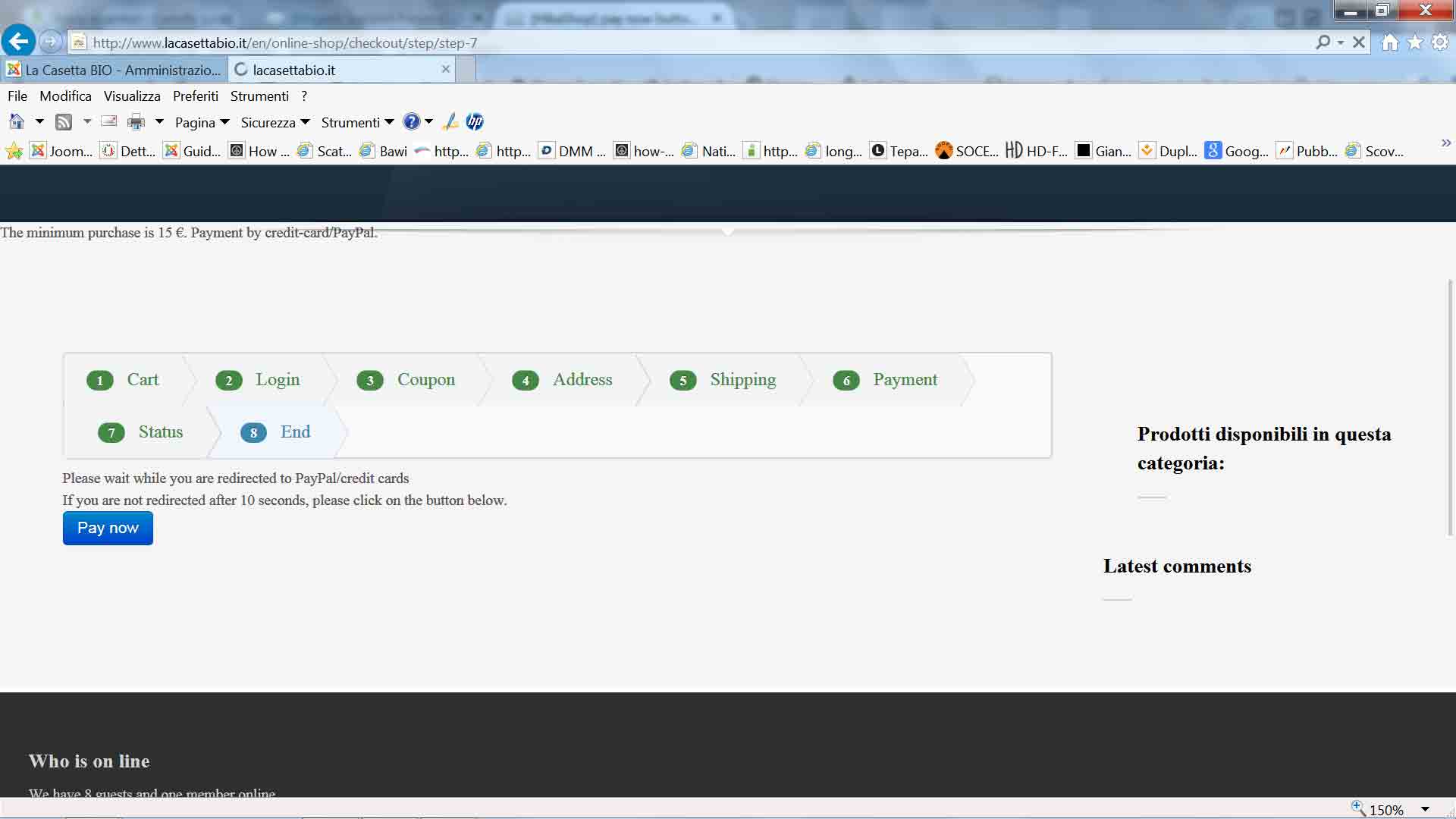
Task: Click the printer icon in toolbar
Action: pos(136,122)
